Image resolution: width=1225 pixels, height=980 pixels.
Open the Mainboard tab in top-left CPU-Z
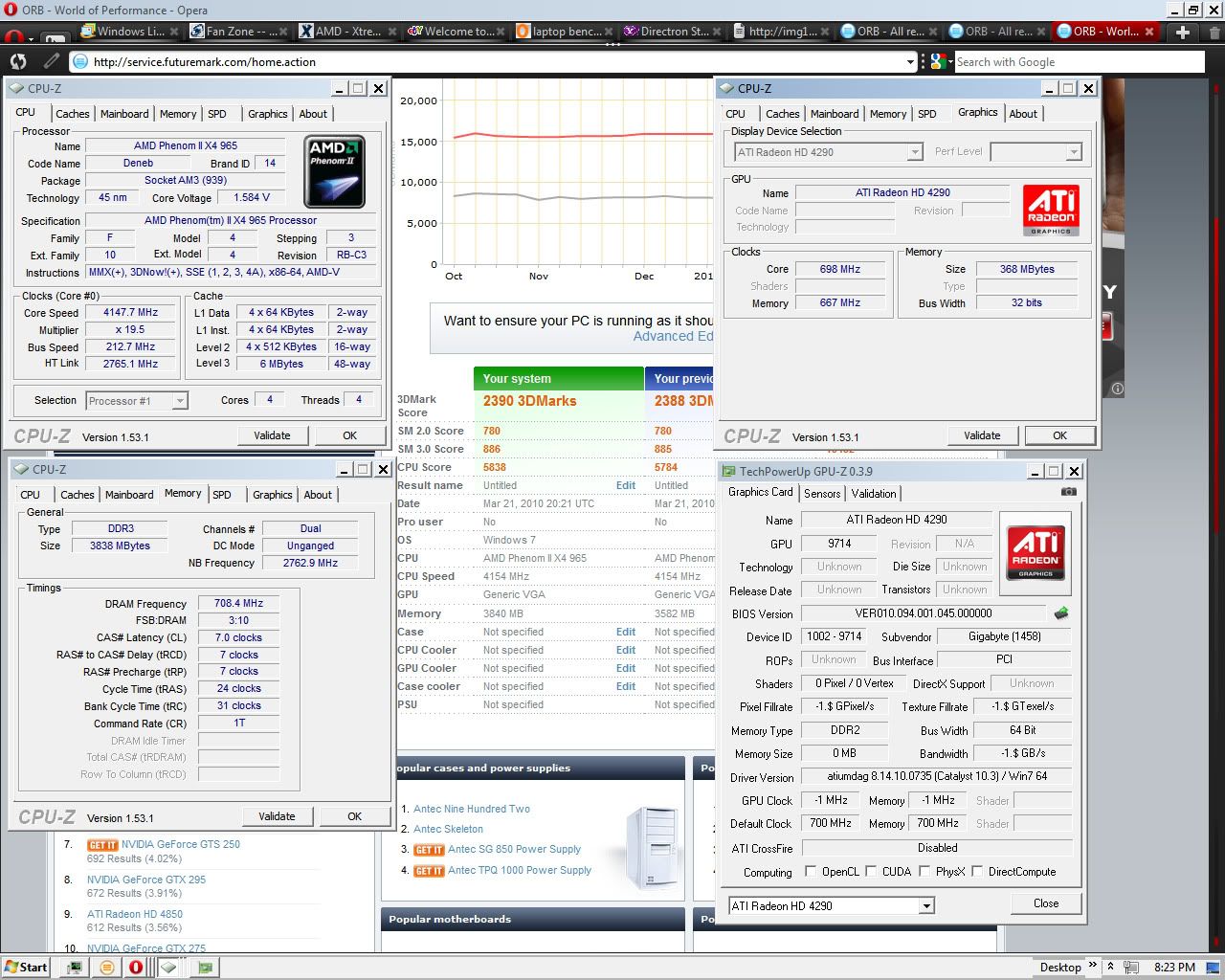(124, 114)
